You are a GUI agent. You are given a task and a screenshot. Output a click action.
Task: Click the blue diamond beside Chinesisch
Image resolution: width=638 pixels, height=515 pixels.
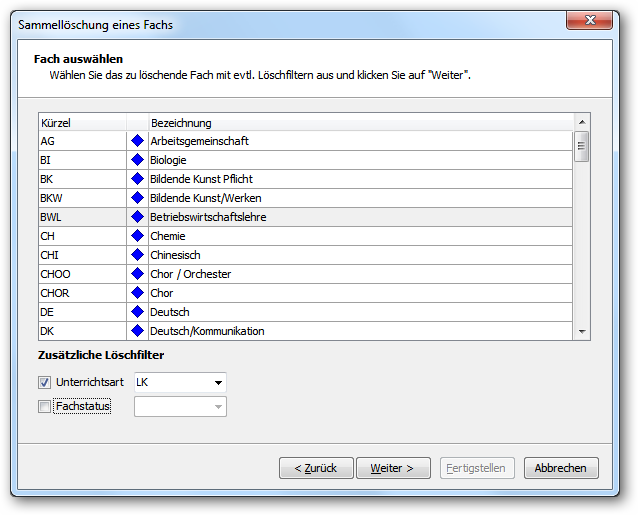tap(138, 255)
